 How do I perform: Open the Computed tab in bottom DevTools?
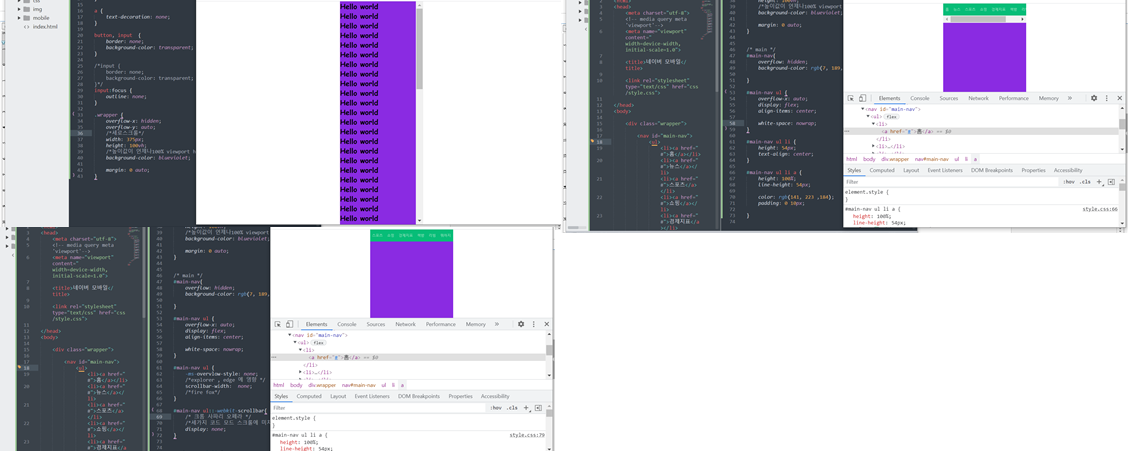point(309,397)
